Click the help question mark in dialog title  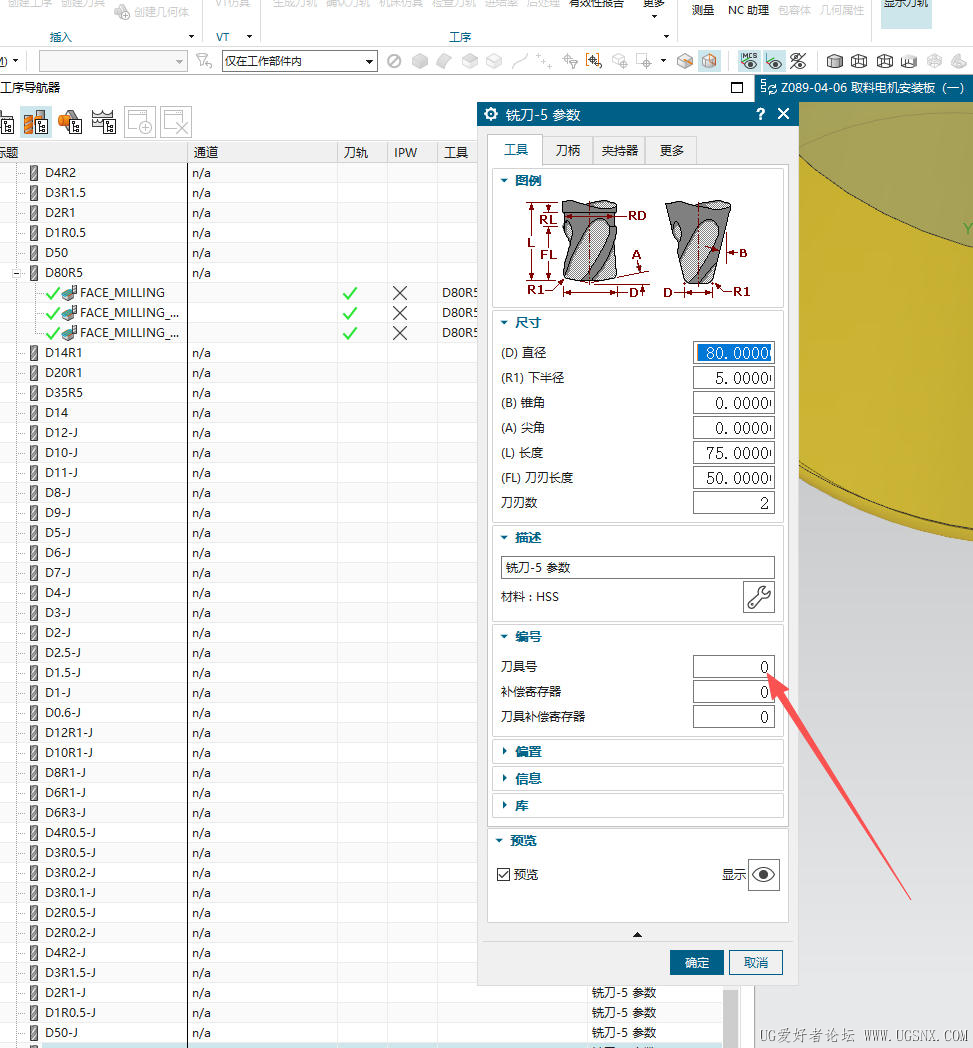coord(761,114)
